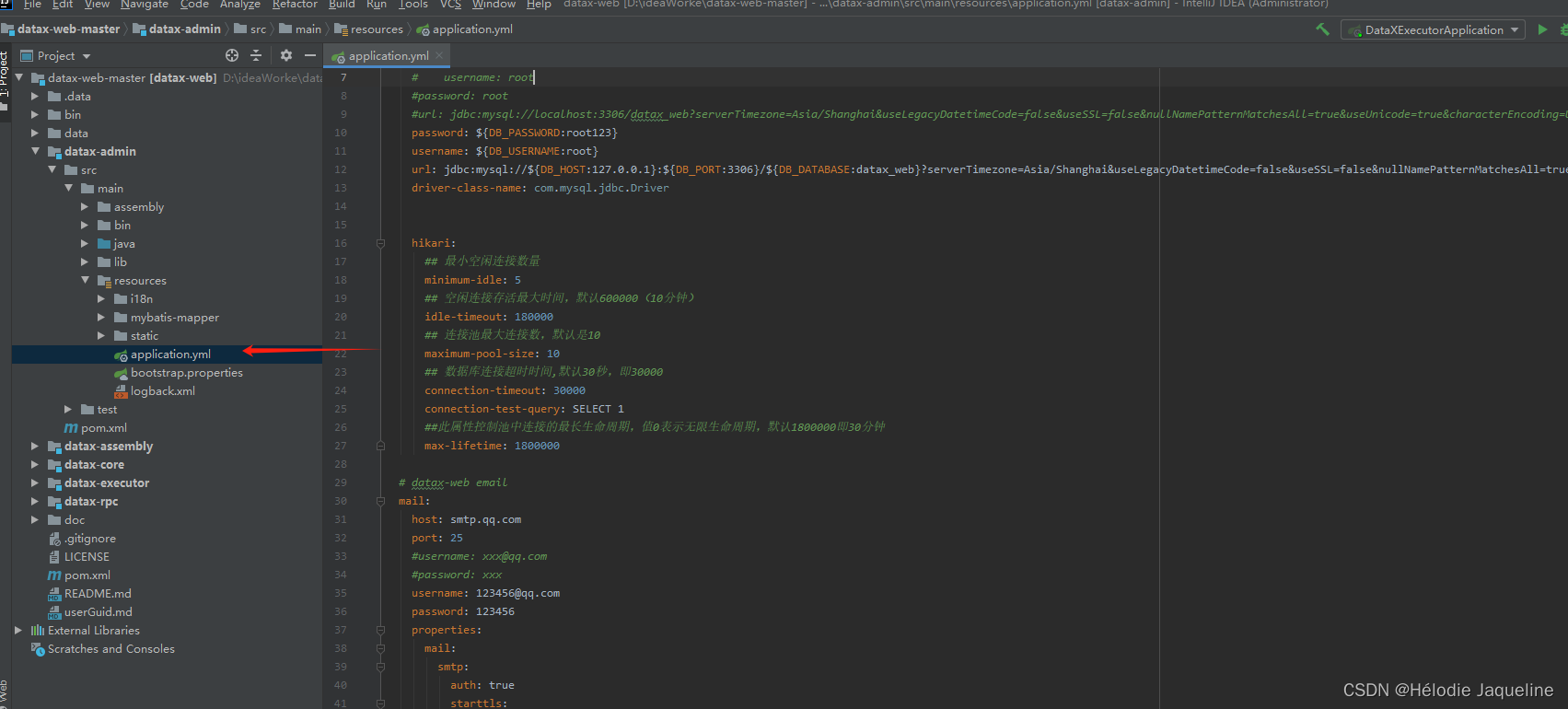Screen dimensions: 1568x709
Task: Click the datax-admin breadcrumb in navigation bar
Action: point(184,29)
